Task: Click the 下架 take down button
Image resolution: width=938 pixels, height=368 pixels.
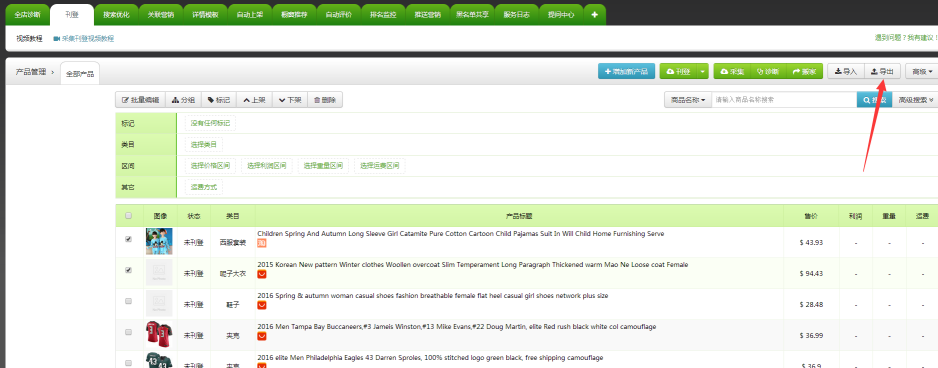Action: tap(290, 100)
